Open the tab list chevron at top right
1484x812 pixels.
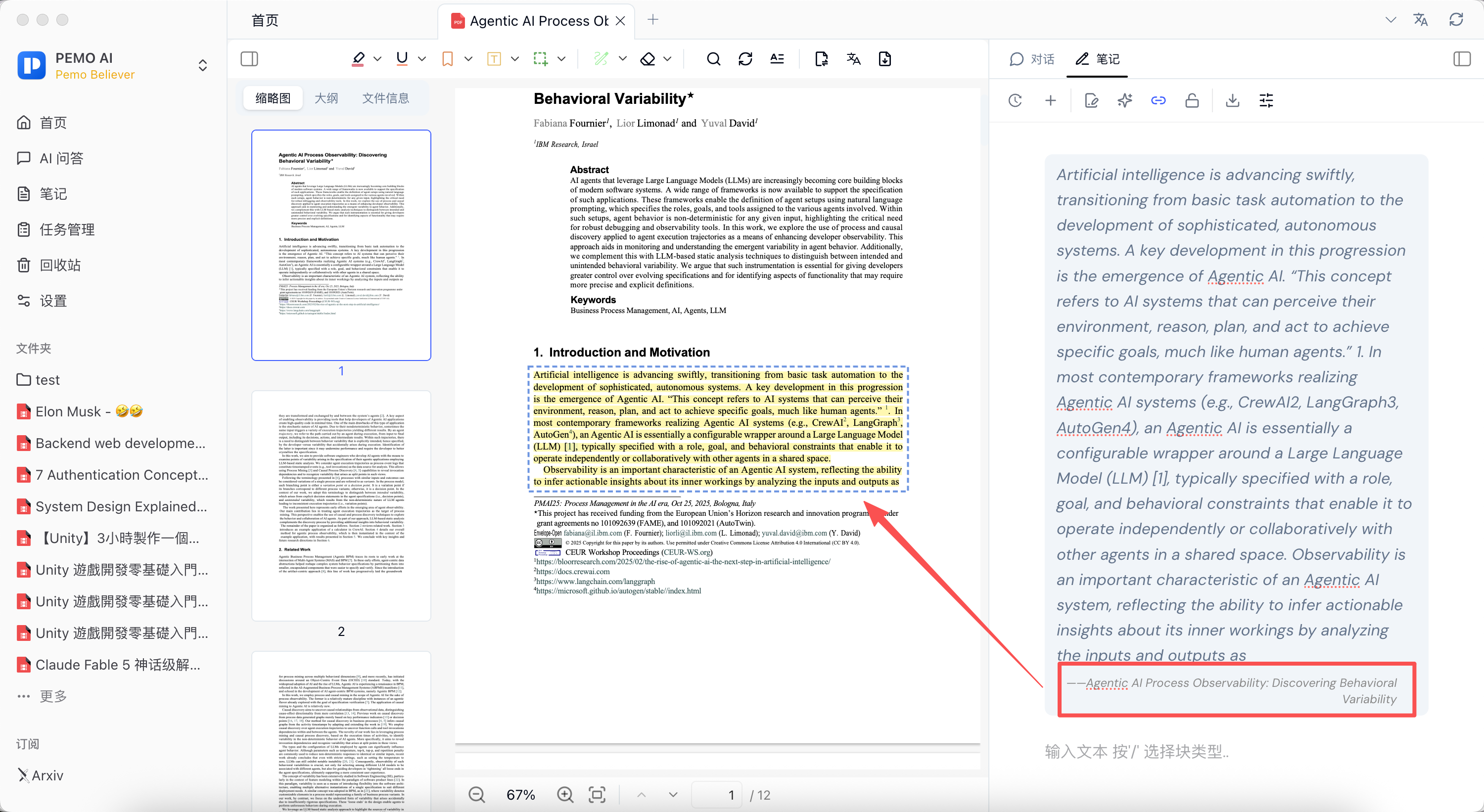coord(1390,20)
